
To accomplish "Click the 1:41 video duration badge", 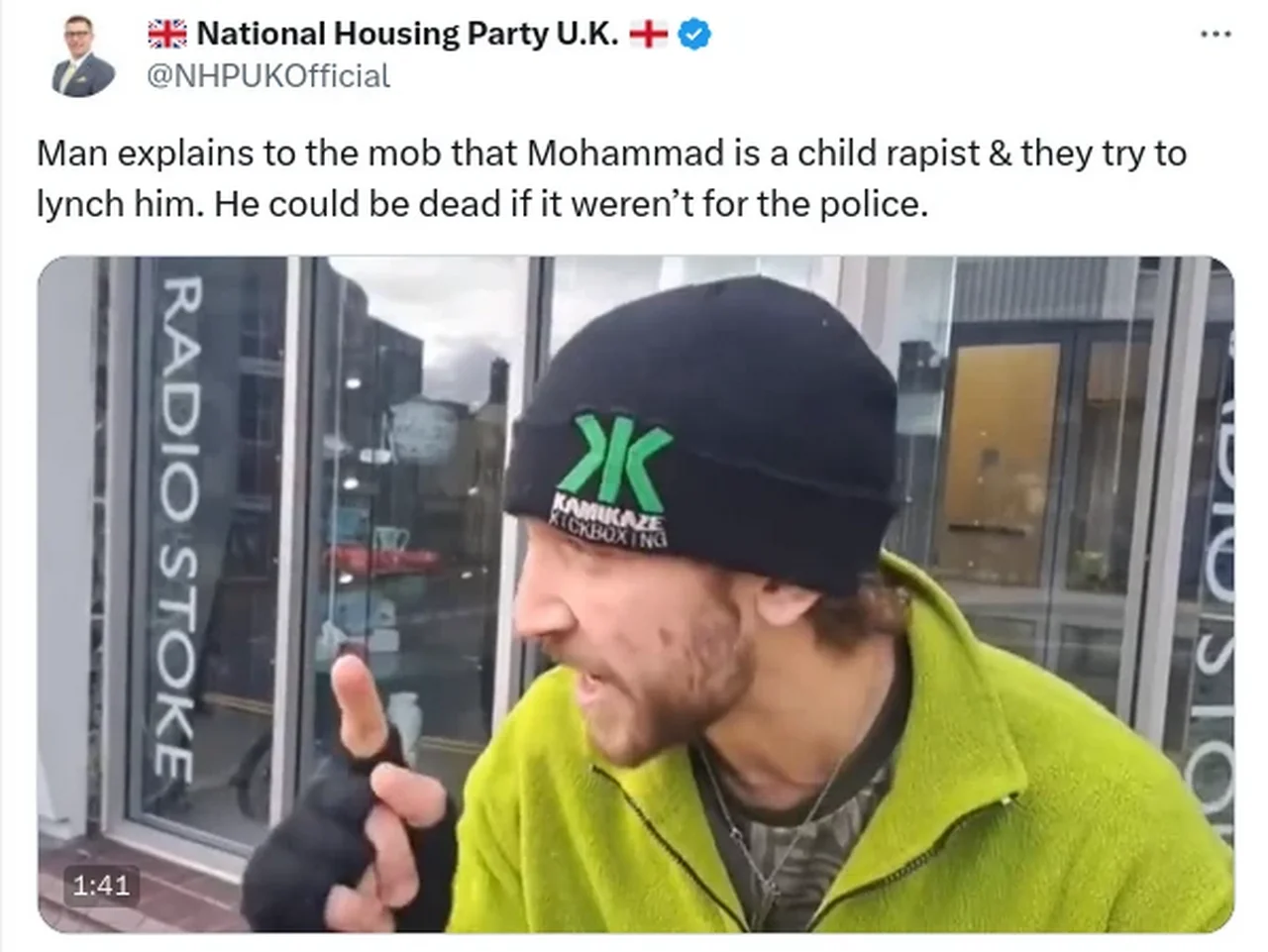I will click(x=101, y=885).
